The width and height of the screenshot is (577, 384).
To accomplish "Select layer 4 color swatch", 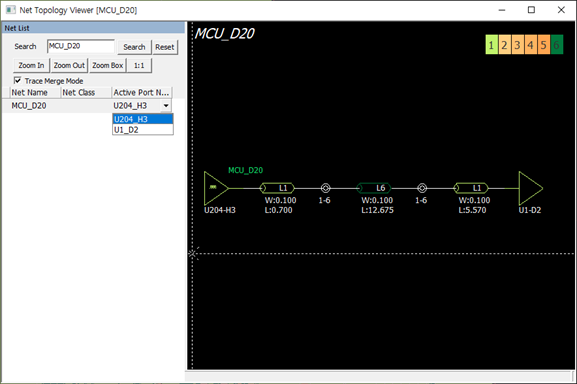I will (x=531, y=45).
